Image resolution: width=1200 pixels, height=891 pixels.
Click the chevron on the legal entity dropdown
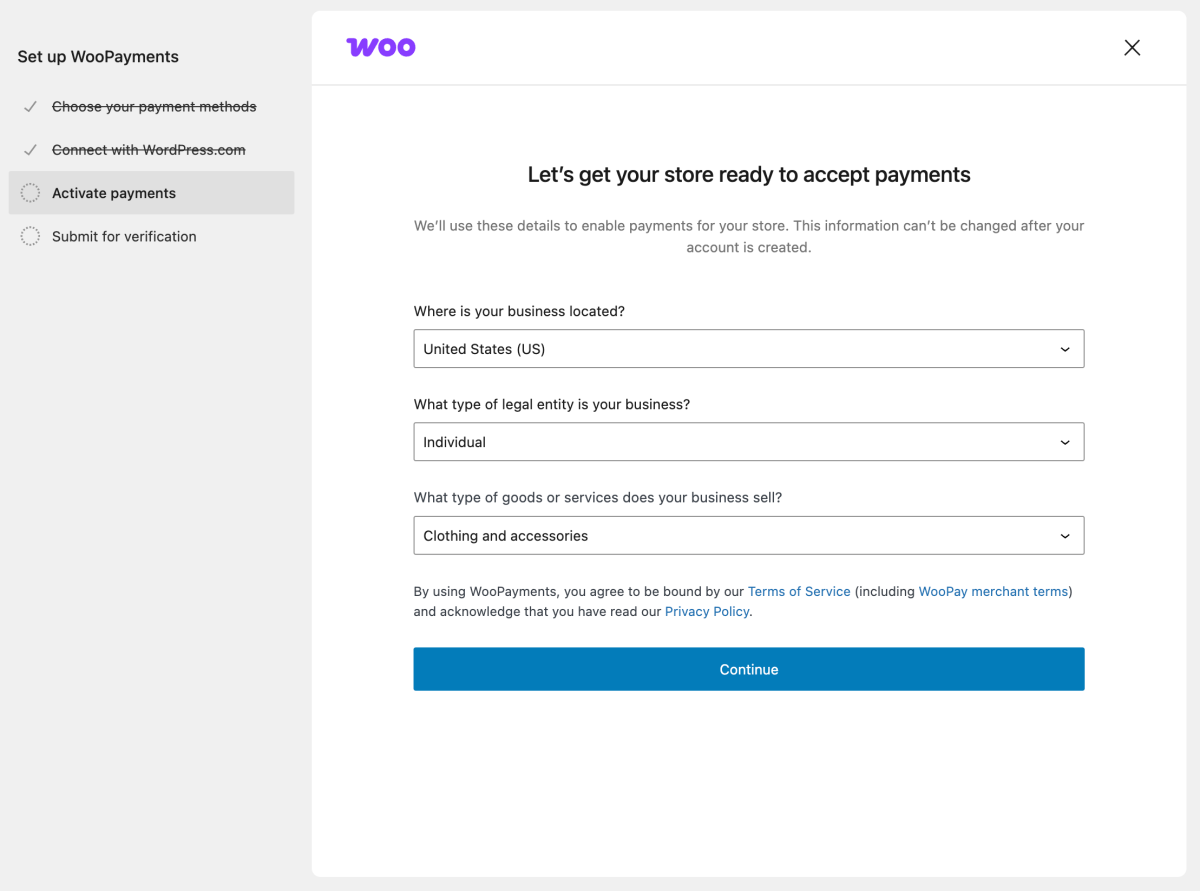click(x=1064, y=441)
